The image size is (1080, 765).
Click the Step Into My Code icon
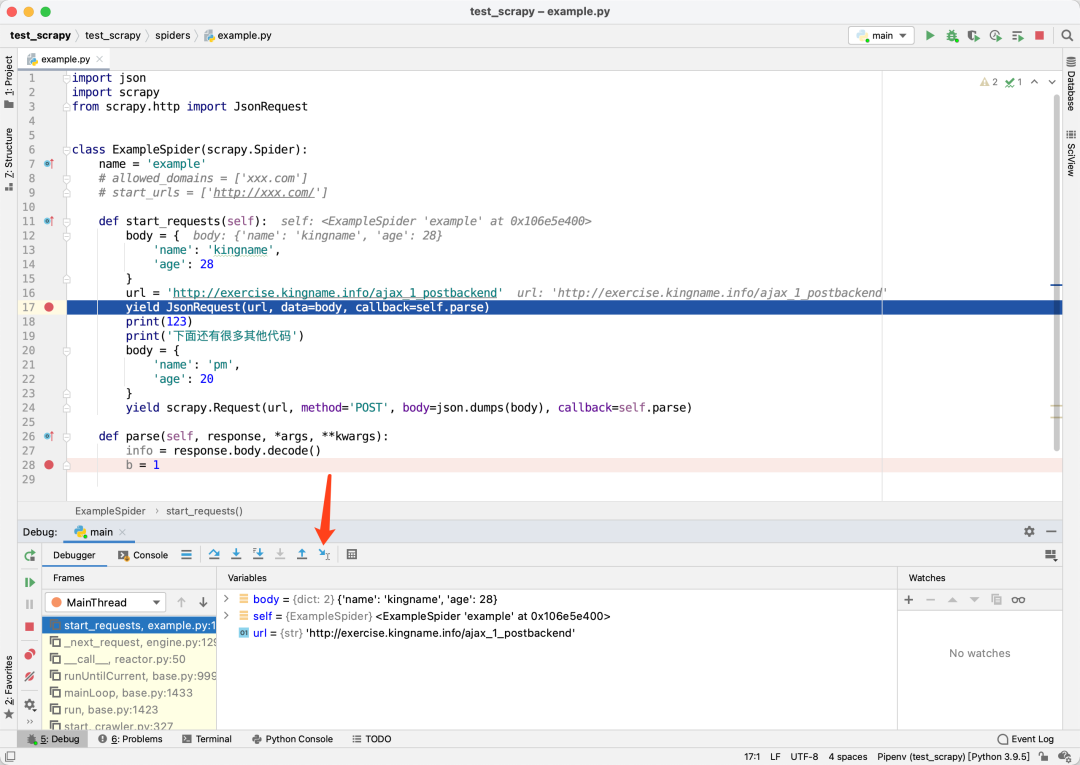pyautogui.click(x=258, y=554)
